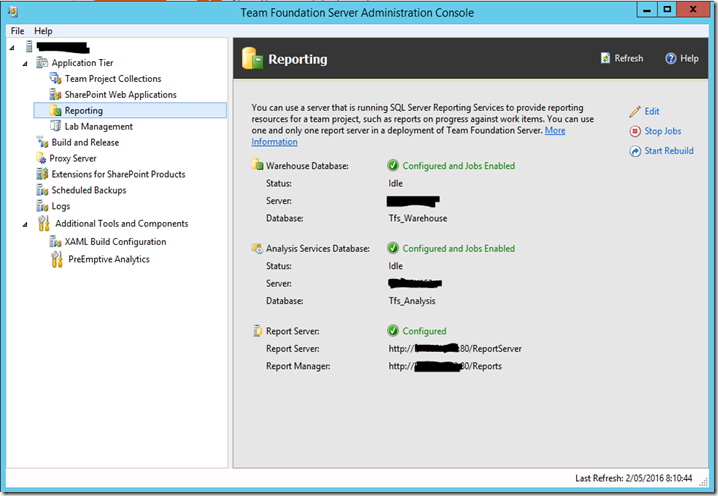The height and width of the screenshot is (496, 718).
Task: Select the Lab Management node
Action: click(x=98, y=126)
